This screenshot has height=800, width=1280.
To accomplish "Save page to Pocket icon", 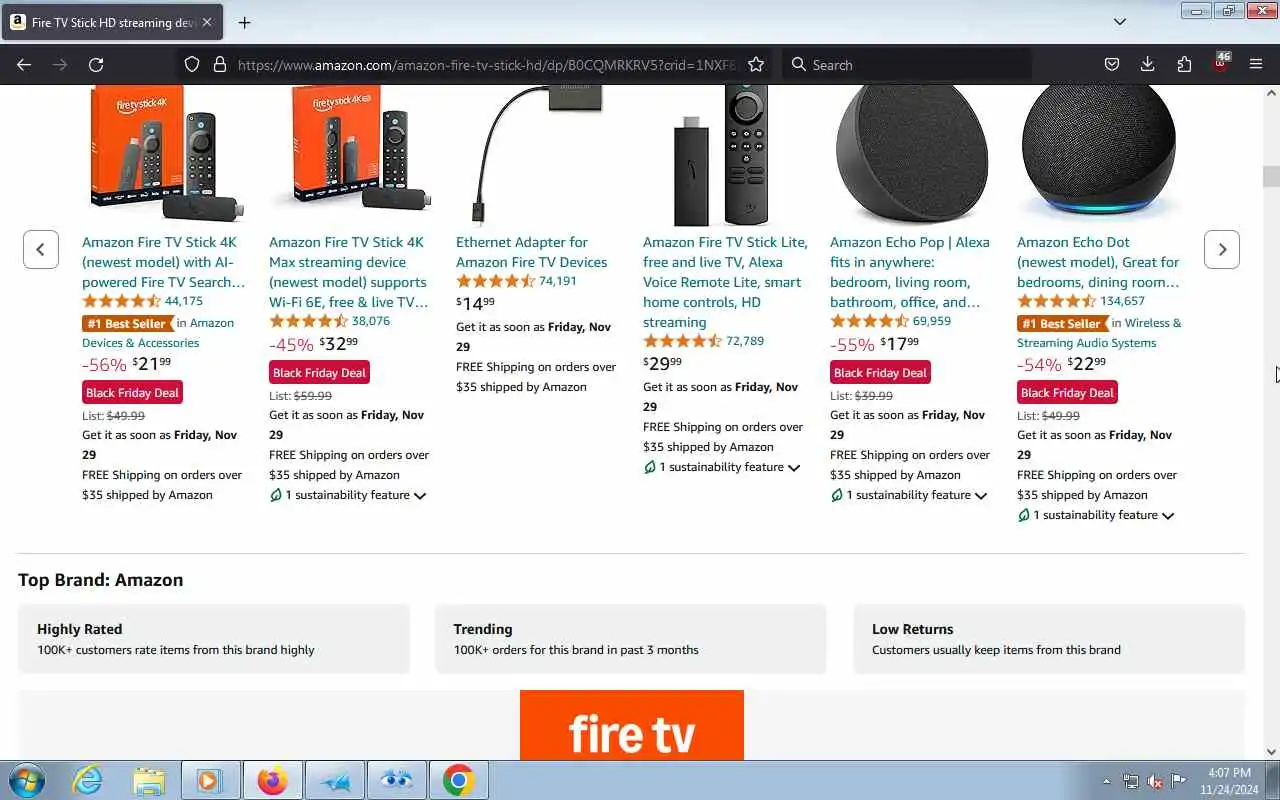I will 1112,64.
